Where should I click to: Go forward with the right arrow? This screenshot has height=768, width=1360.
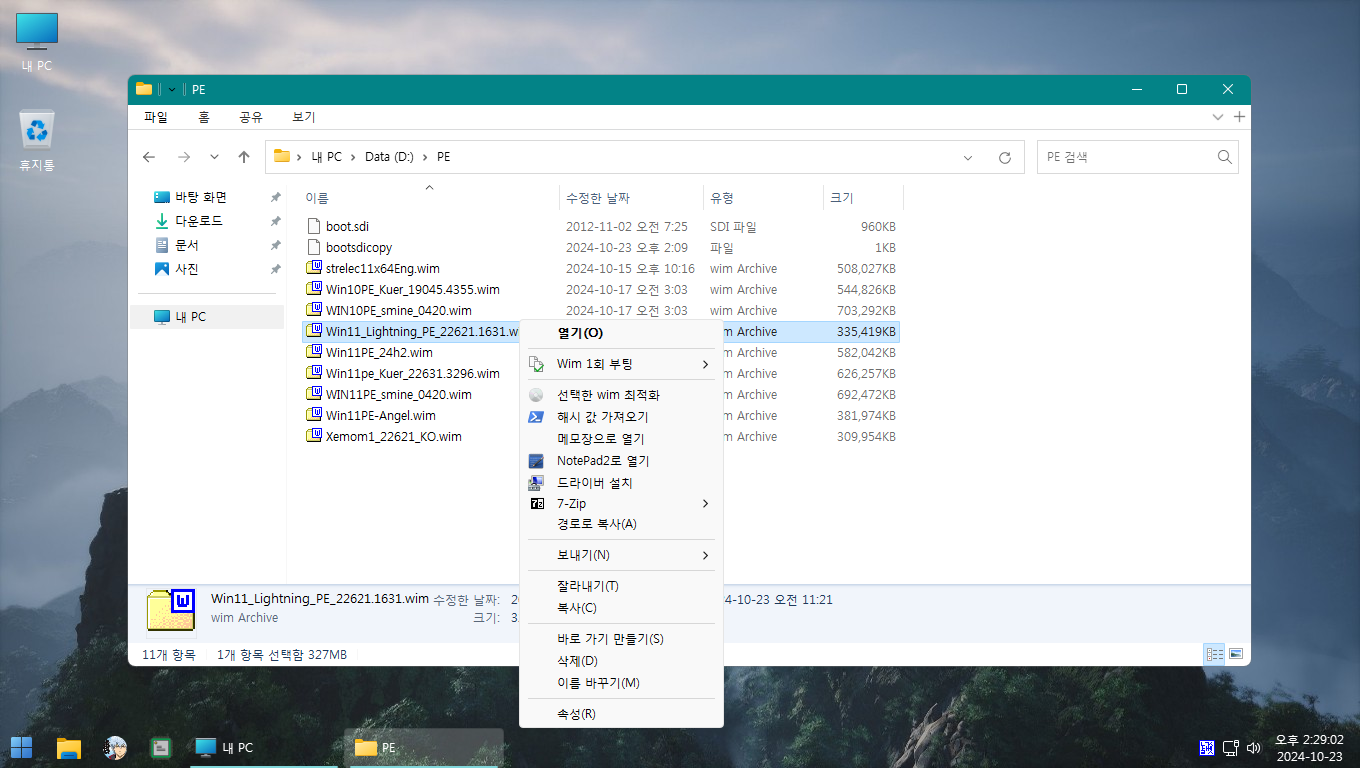[183, 157]
